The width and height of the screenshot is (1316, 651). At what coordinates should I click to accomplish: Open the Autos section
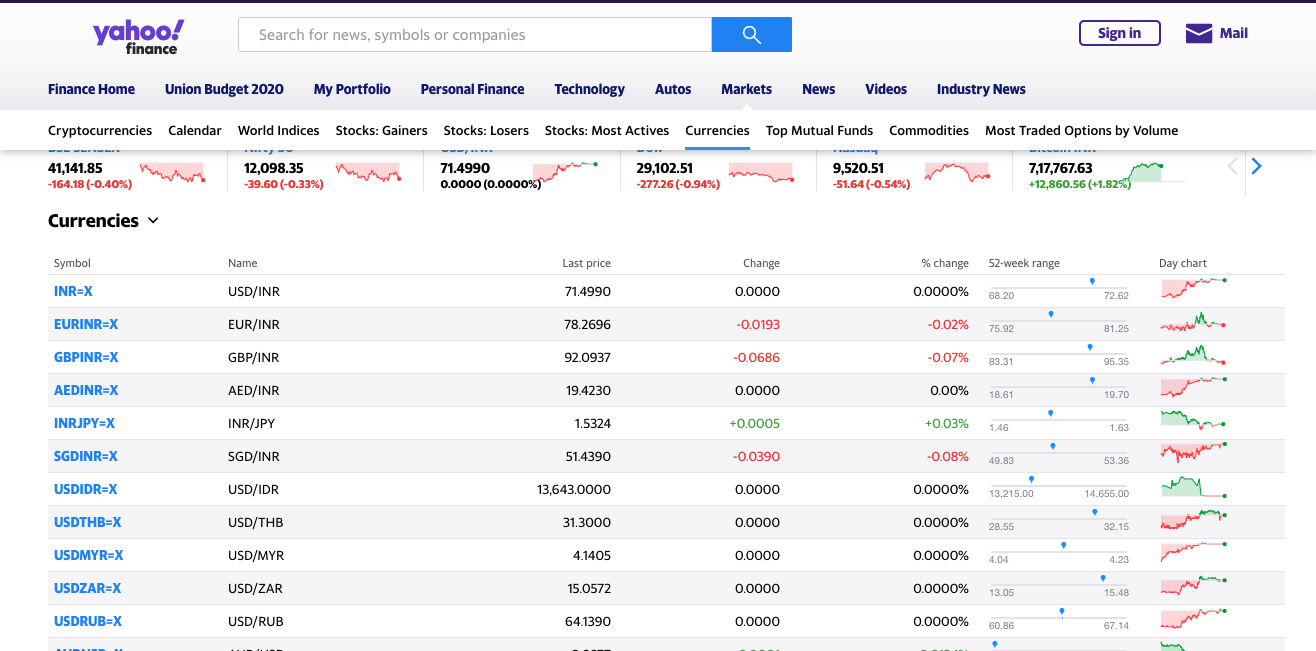pyautogui.click(x=673, y=89)
